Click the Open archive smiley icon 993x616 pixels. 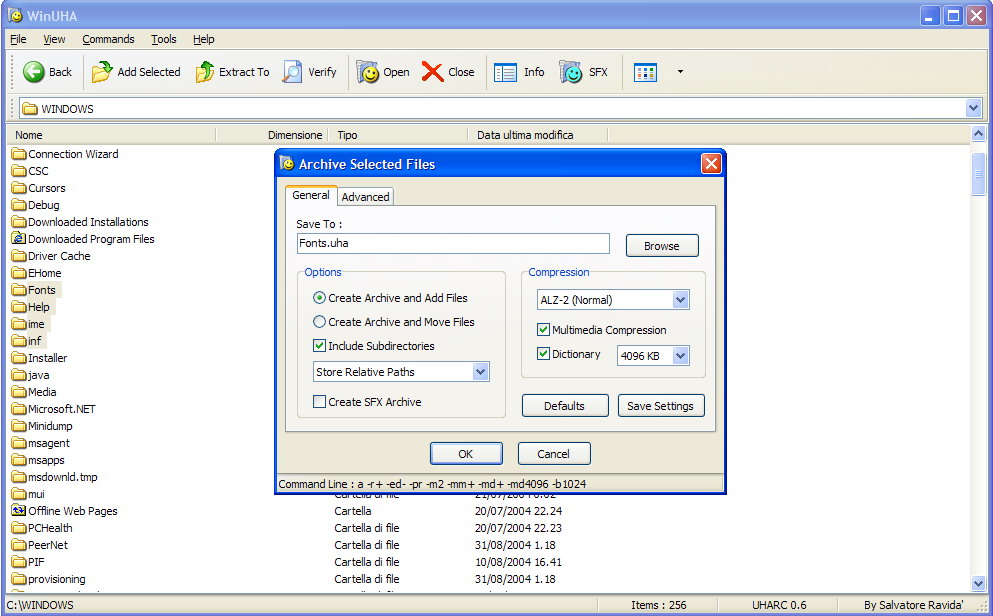coord(368,72)
